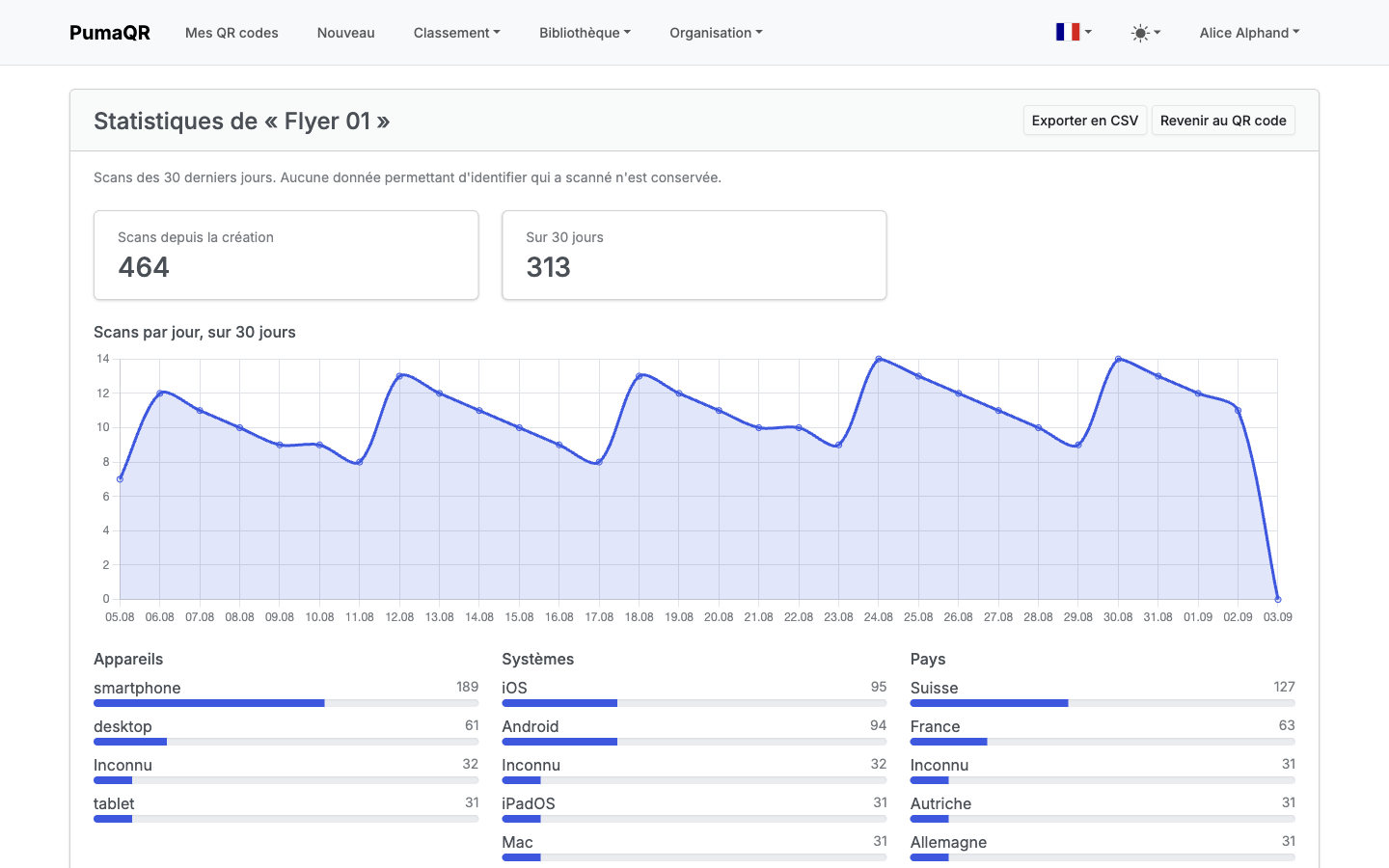Click the 24.08 peak data point
The width and height of the screenshot is (1389, 868).
879,359
